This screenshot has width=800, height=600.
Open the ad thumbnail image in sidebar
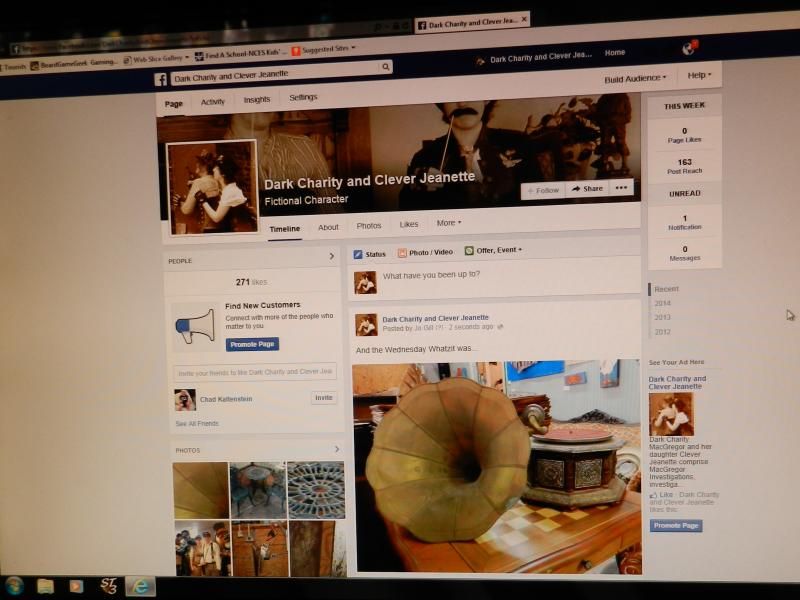tap(671, 414)
